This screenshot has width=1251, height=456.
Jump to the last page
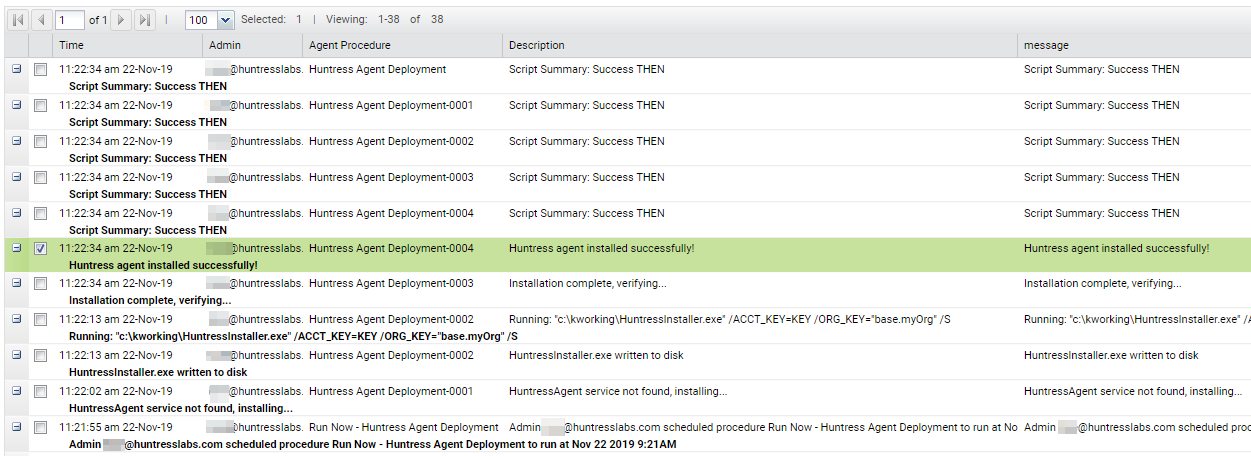(145, 20)
